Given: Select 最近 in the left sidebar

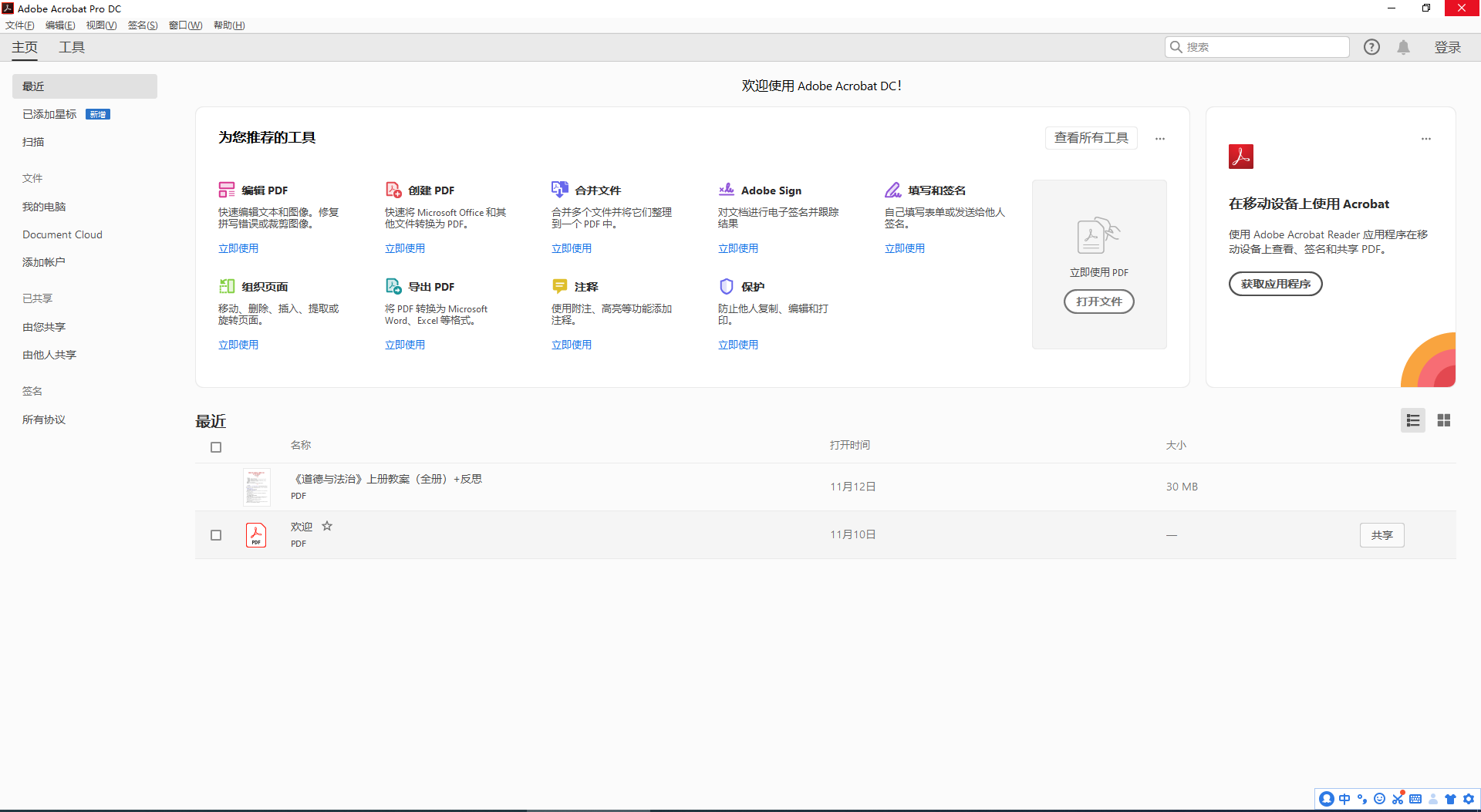Looking at the screenshot, I should pyautogui.click(x=85, y=86).
